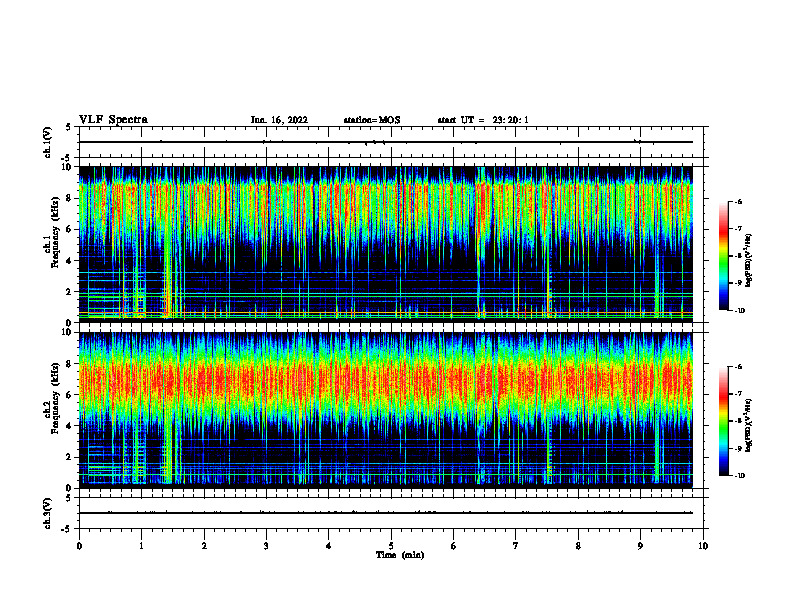This screenshot has height=612, width=792.
Task: Click time axis tick label "3"
Action: [x=266, y=546]
